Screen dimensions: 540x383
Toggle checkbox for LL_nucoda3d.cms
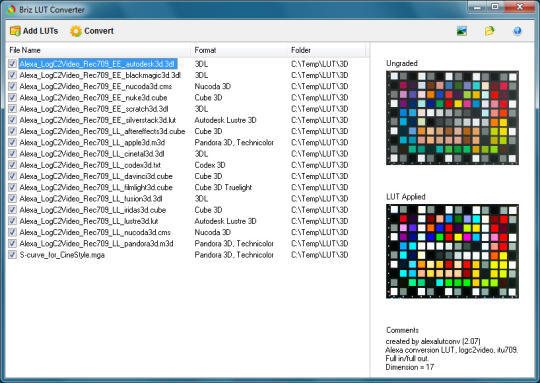(x=12, y=232)
